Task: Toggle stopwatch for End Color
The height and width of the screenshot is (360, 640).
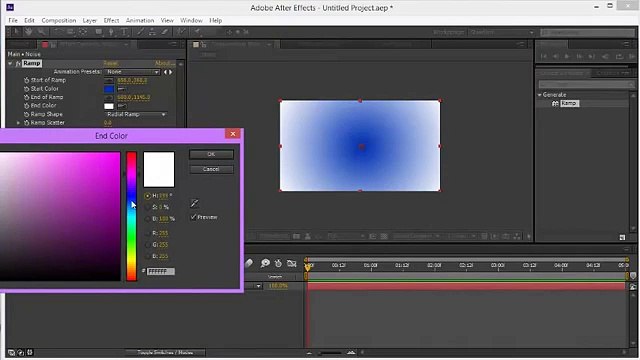Action: tap(26, 106)
